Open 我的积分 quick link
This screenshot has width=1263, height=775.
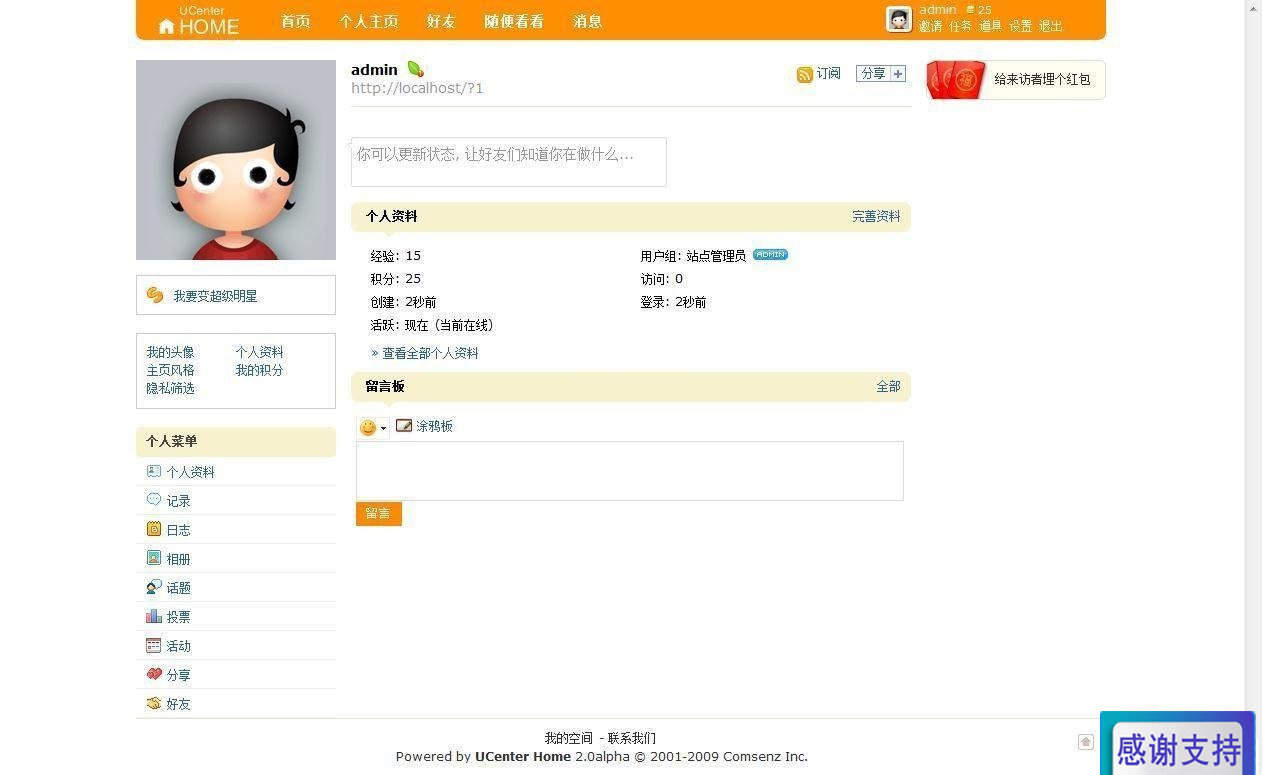259,370
